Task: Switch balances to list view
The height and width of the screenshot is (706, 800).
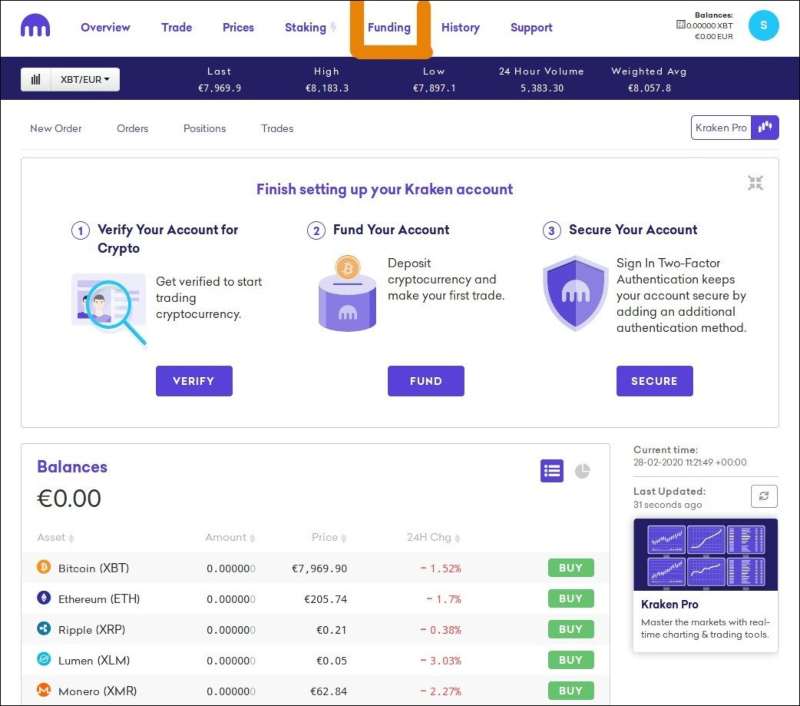Action: (x=552, y=471)
